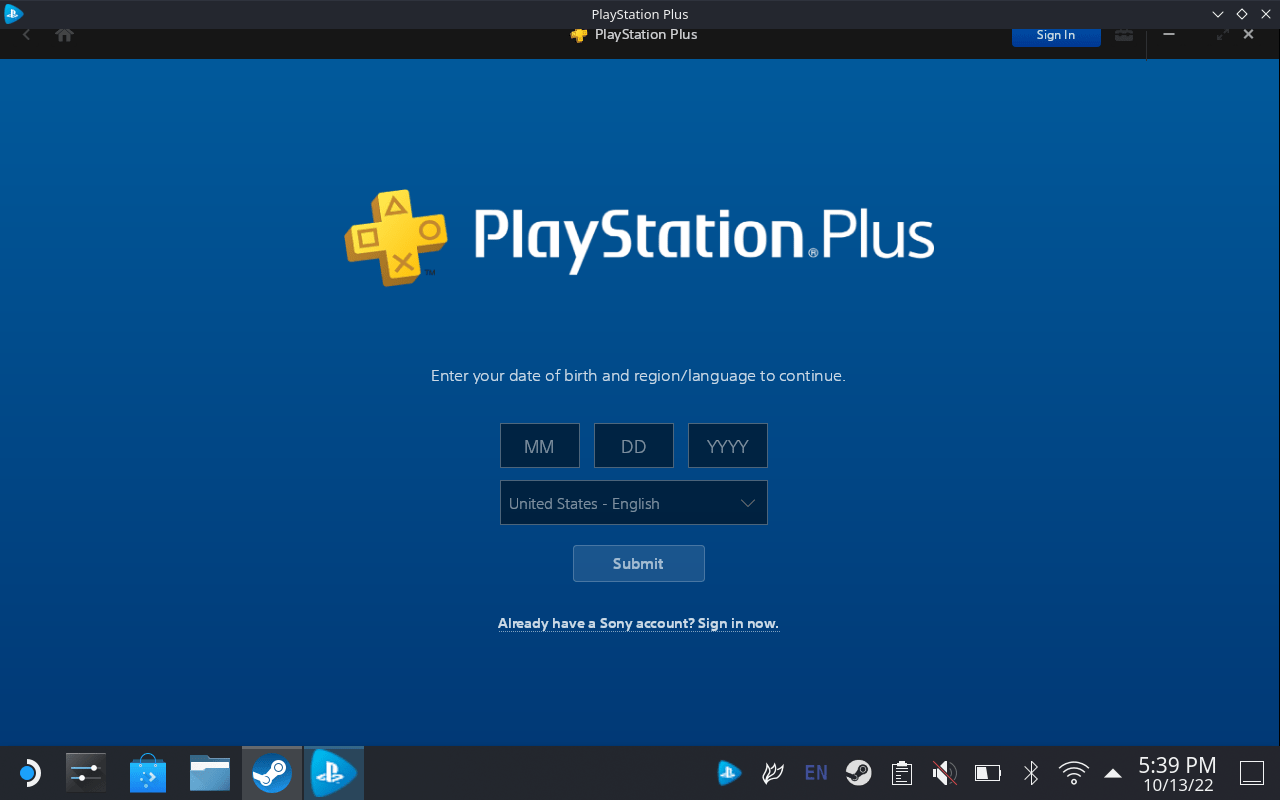Click the Steam icon in taskbar
Image resolution: width=1280 pixels, height=800 pixels.
click(272, 773)
